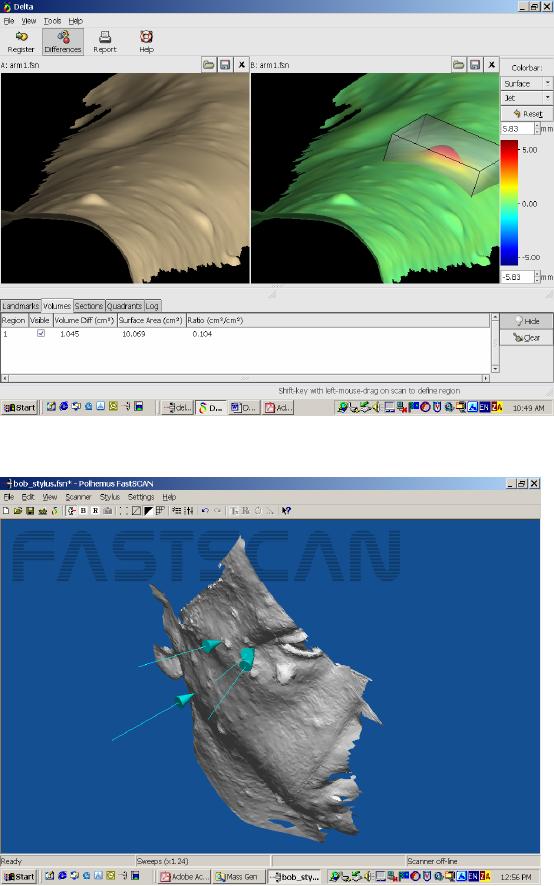Switch to the Sections tab
The image size is (554, 886).
(x=89, y=306)
